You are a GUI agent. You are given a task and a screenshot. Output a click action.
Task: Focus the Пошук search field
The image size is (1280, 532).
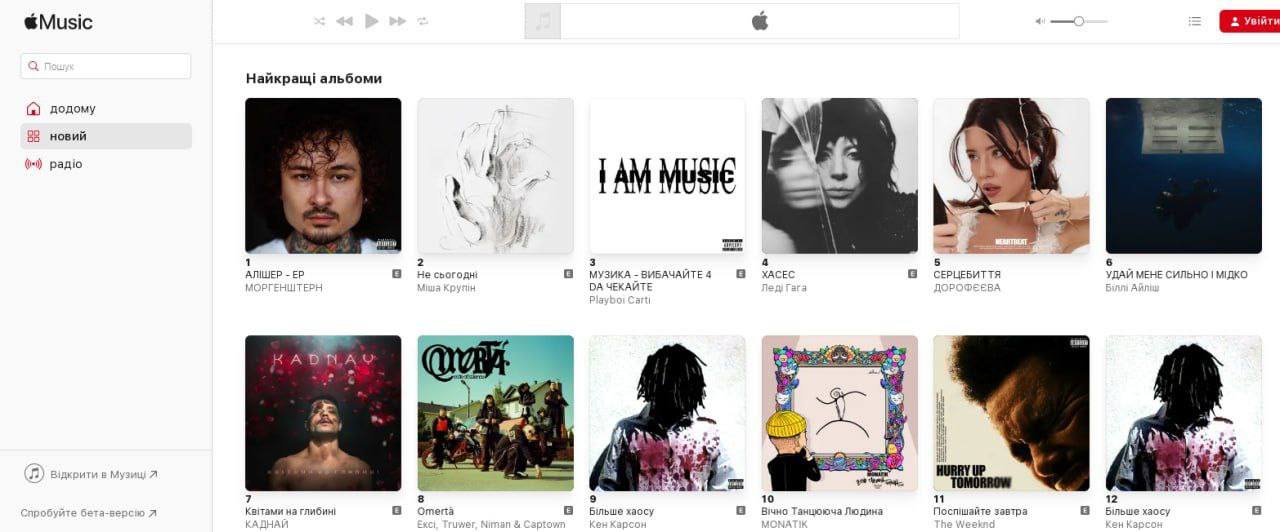click(106, 66)
